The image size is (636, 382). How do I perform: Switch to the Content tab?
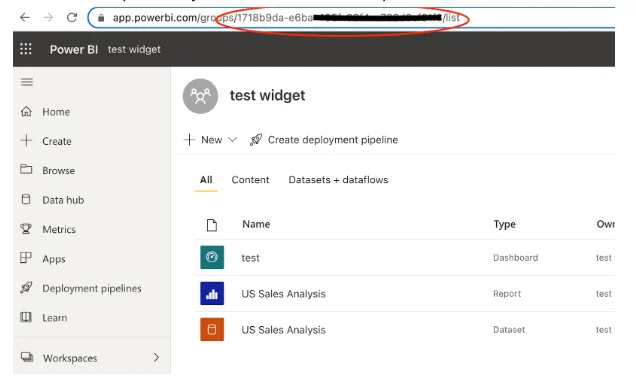click(250, 180)
